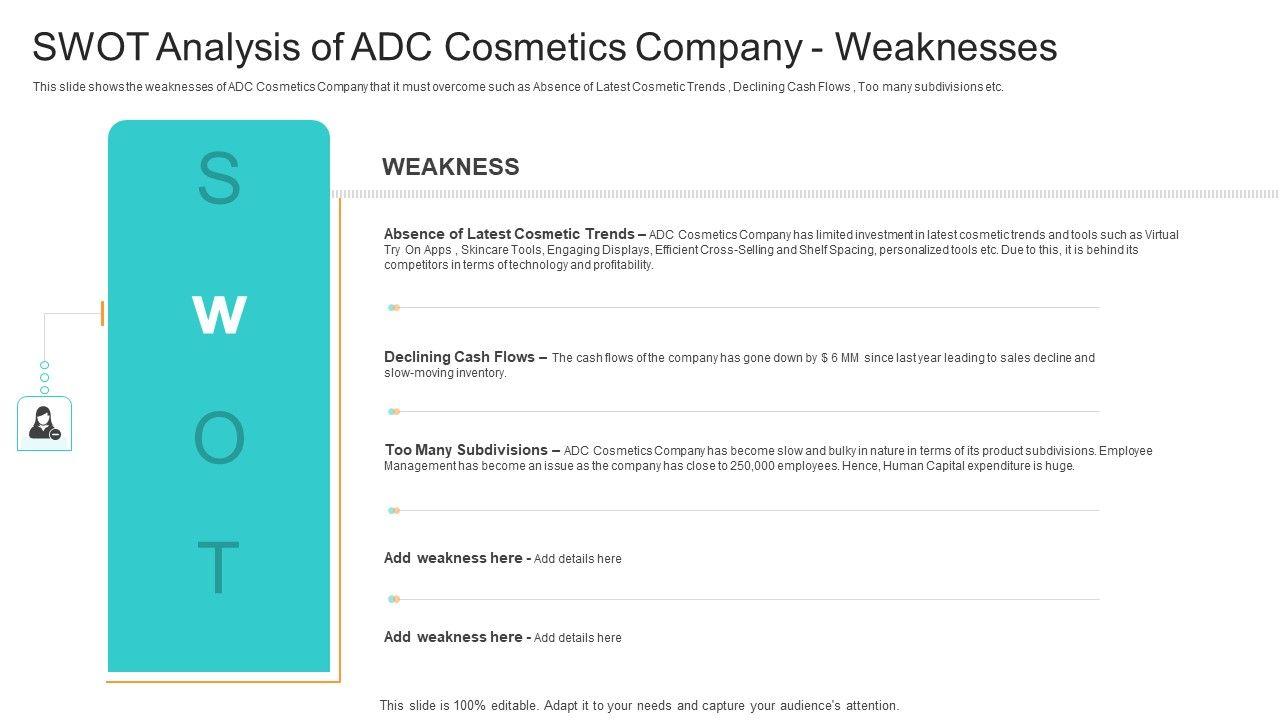The height and width of the screenshot is (720, 1280).
Task: Click the divider dot below first Add weakness here
Action: click(x=394, y=599)
